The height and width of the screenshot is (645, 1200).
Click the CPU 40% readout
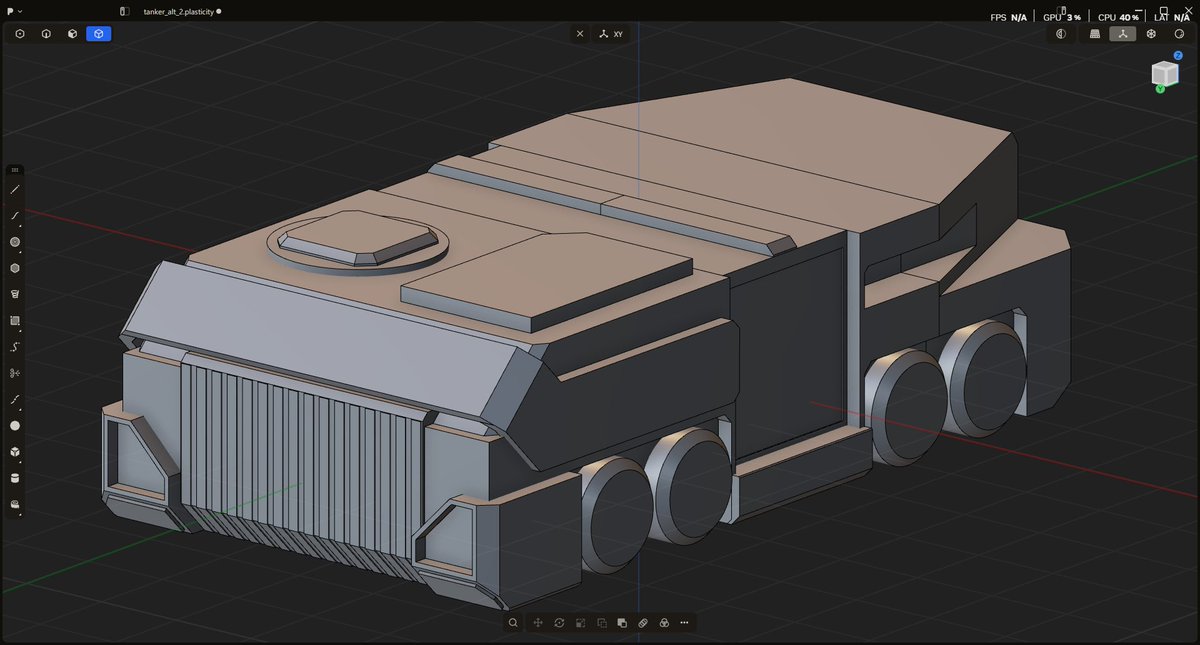[1118, 17]
